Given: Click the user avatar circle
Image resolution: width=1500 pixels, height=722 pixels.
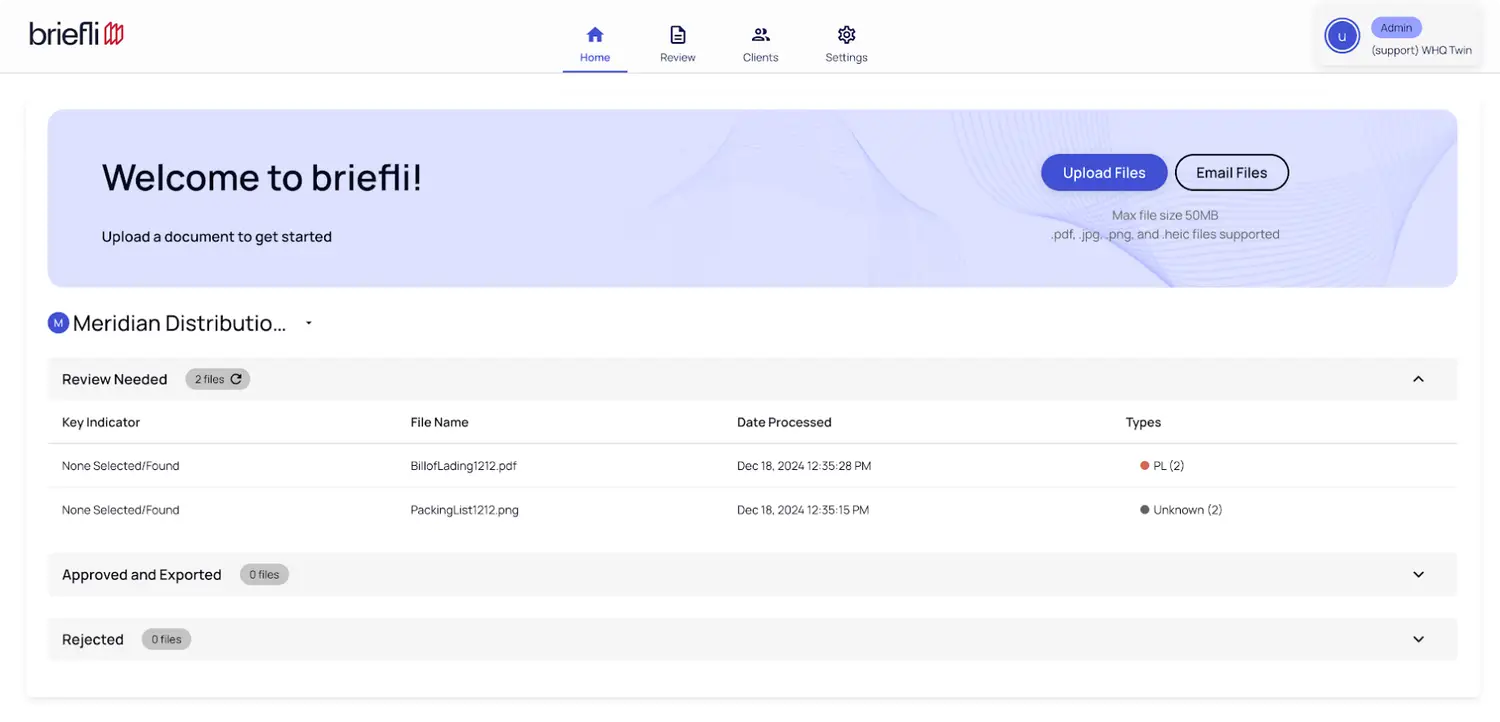Looking at the screenshot, I should 1342,37.
